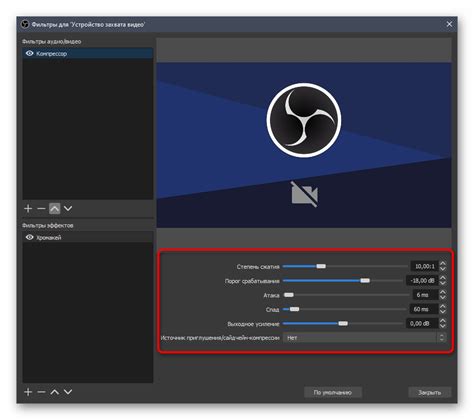
Task: Add a new audio/video filter with plus
Action: point(28,209)
